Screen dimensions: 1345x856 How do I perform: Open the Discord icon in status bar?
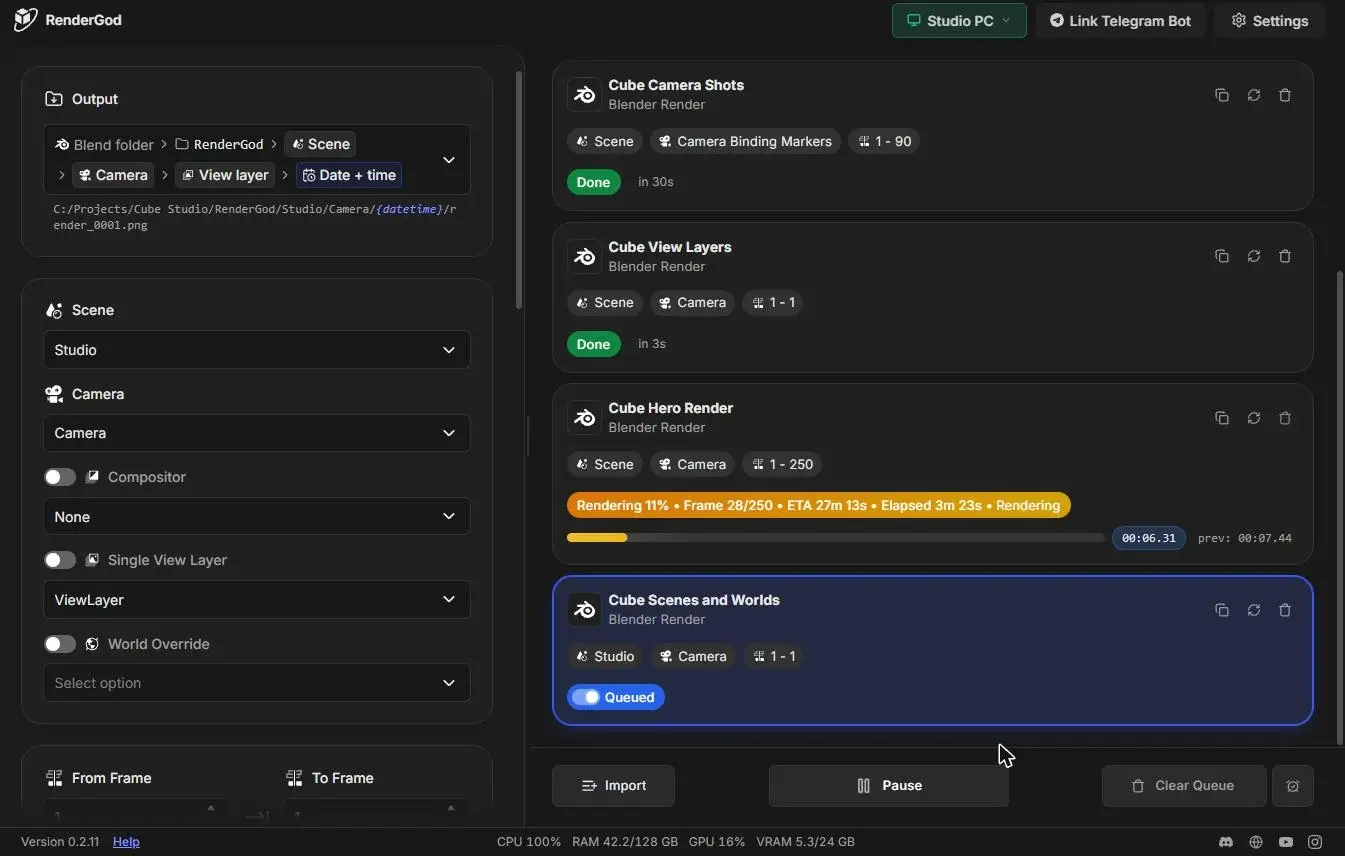[x=1226, y=842]
